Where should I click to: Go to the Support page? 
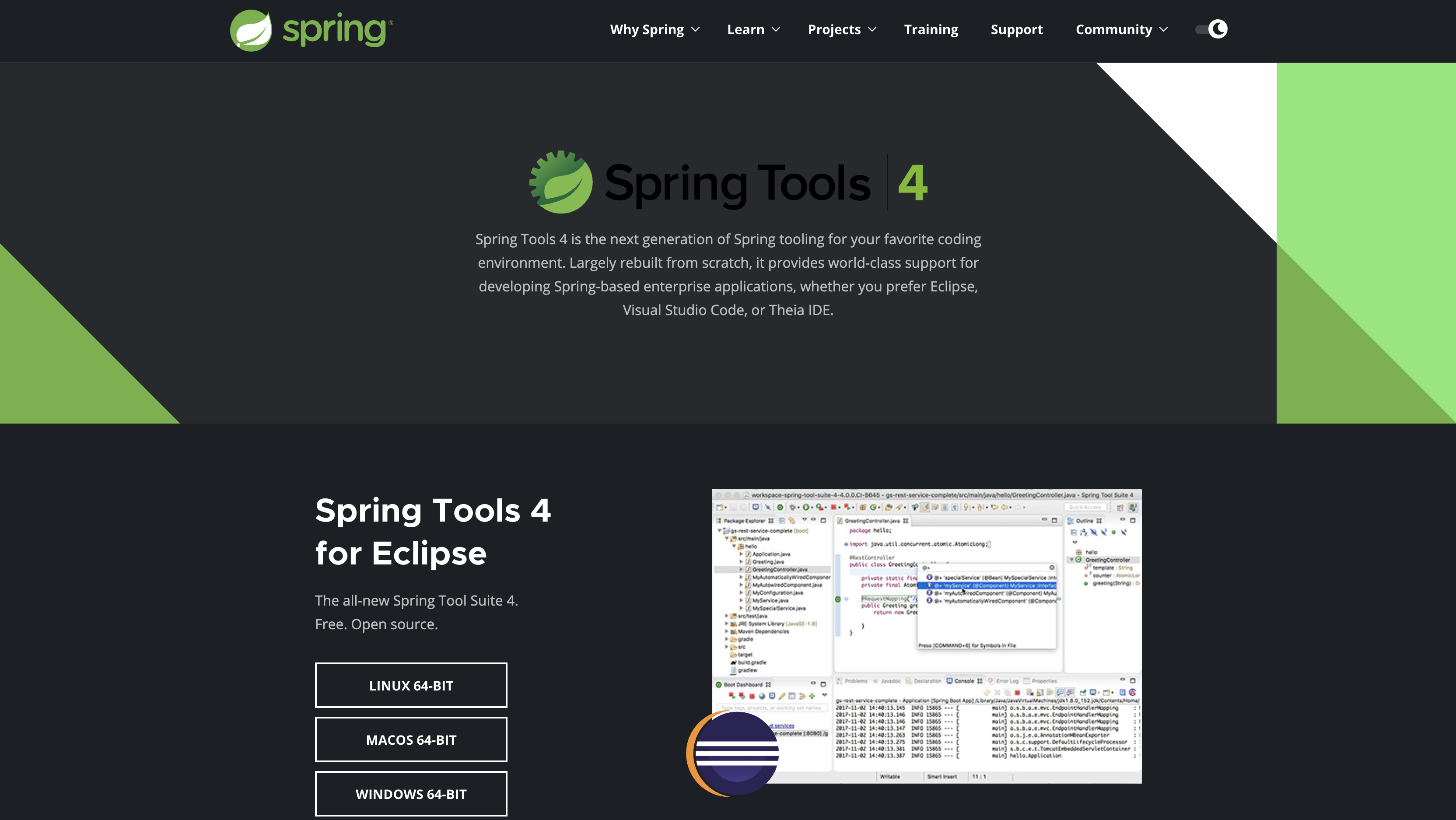point(1016,29)
